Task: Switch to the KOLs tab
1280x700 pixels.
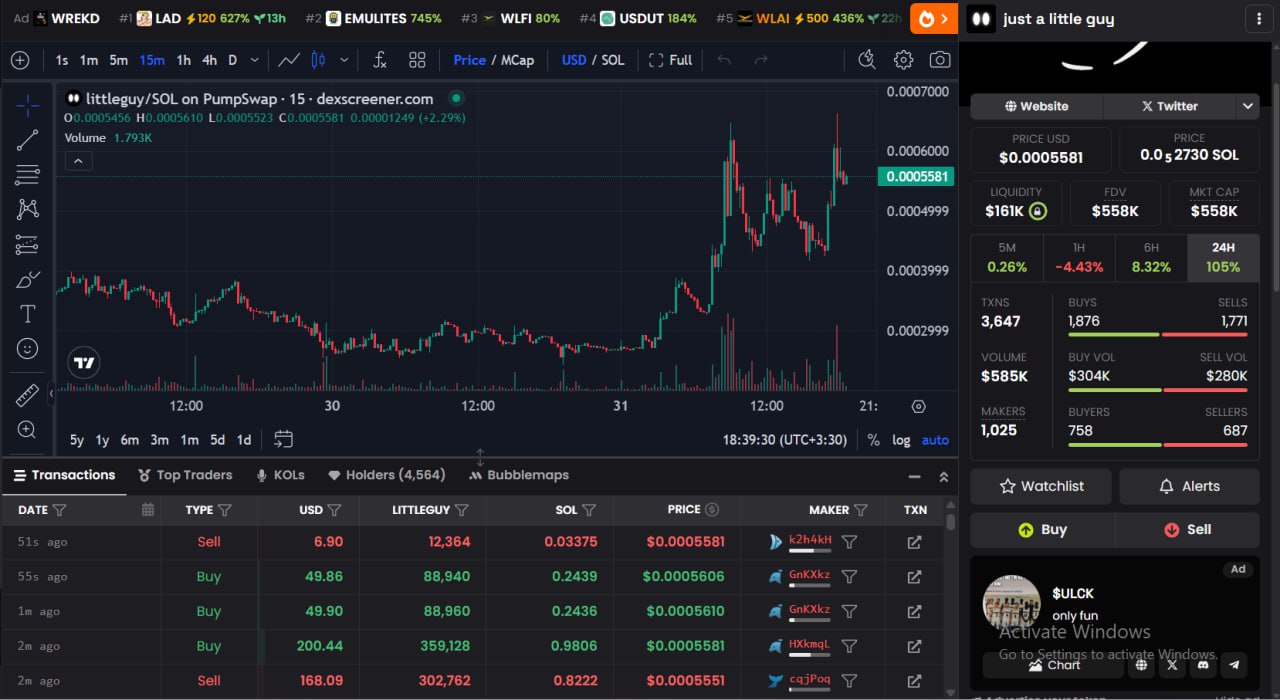Action: pyautogui.click(x=280, y=475)
